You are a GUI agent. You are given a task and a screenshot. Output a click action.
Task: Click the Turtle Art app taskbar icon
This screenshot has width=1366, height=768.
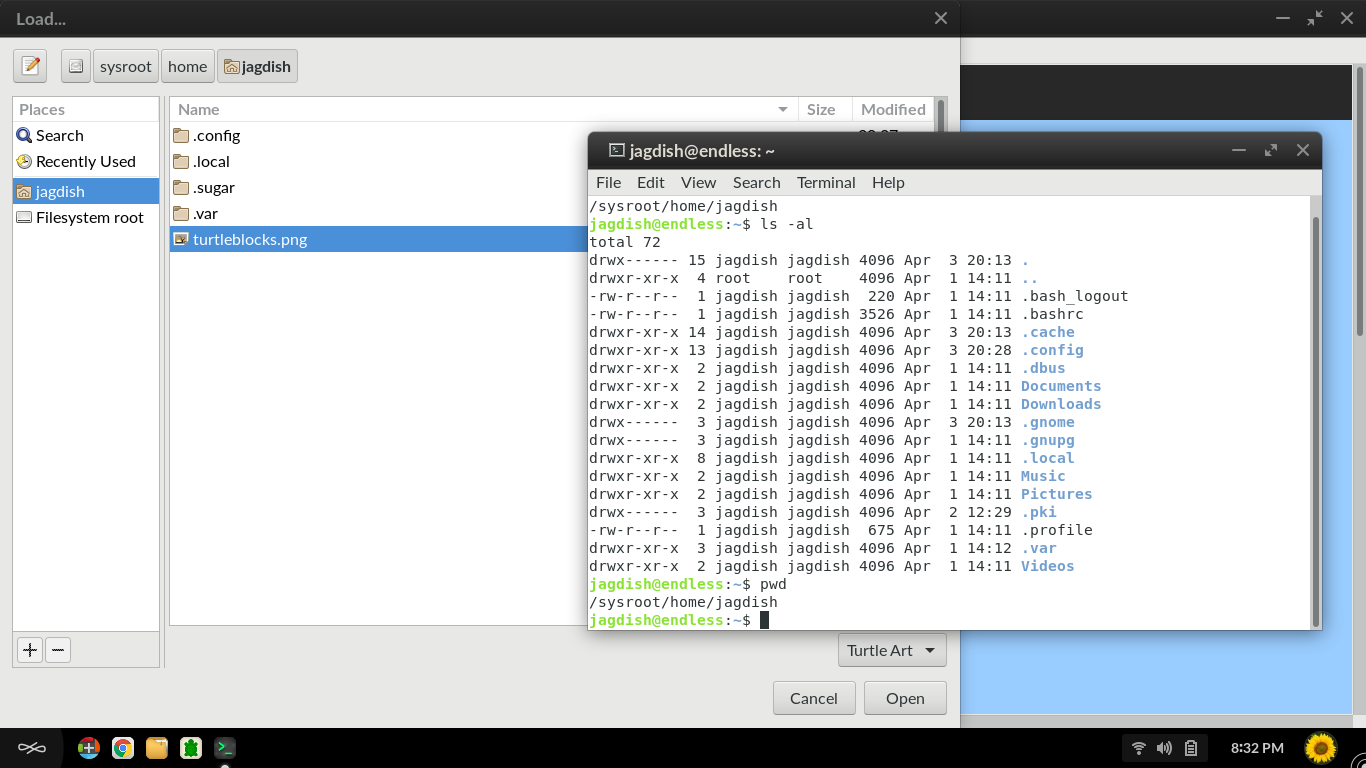tap(191, 748)
